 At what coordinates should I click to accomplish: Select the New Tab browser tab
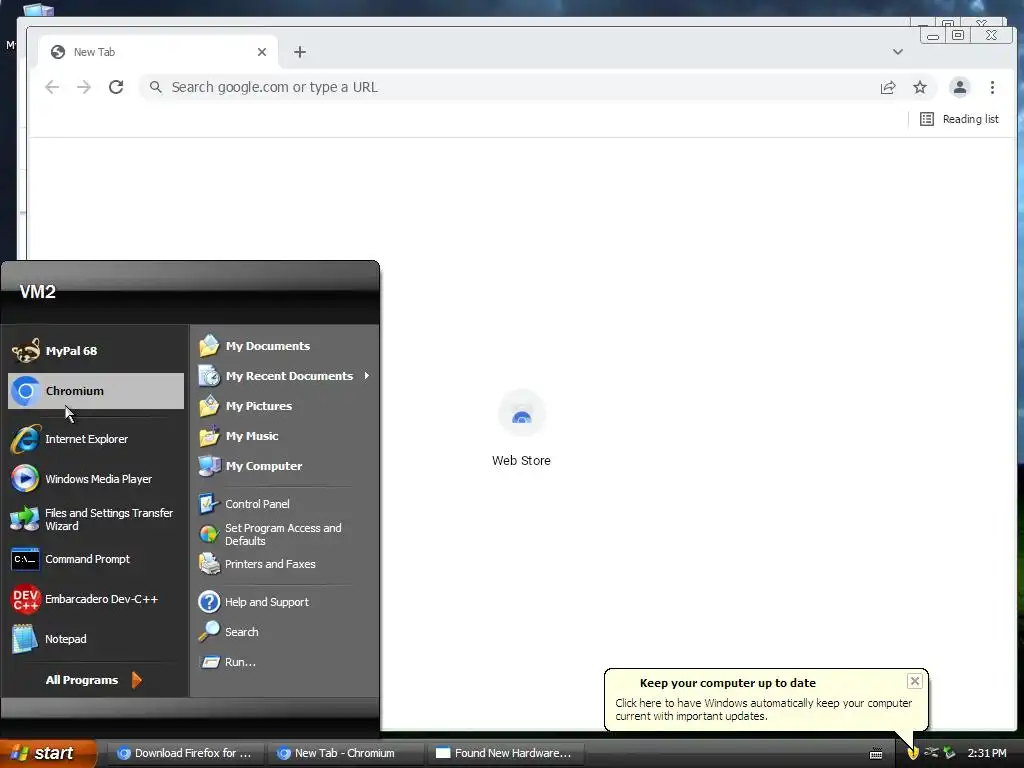tap(157, 52)
